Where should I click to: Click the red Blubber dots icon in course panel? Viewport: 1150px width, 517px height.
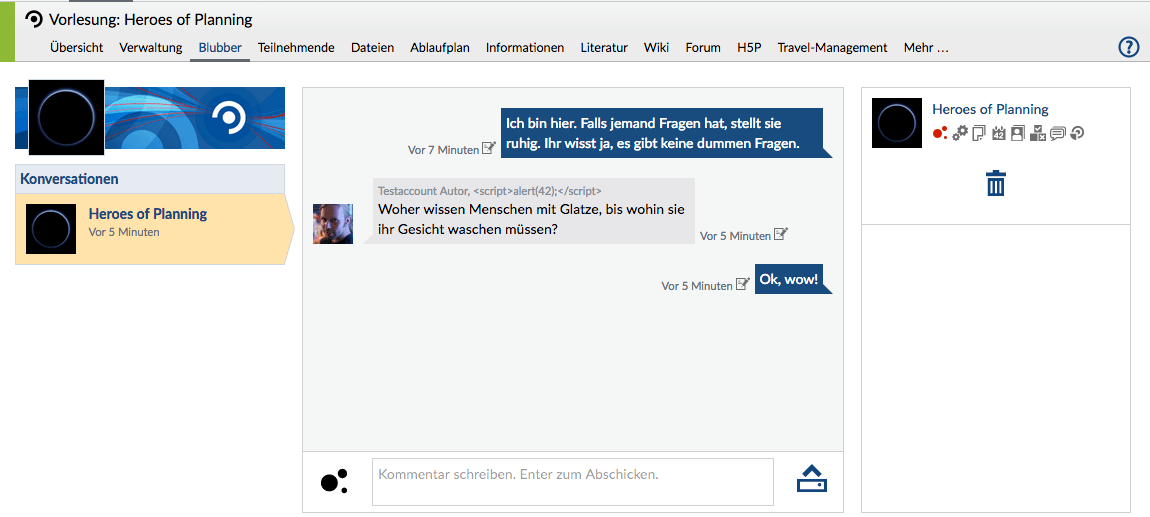(x=940, y=133)
